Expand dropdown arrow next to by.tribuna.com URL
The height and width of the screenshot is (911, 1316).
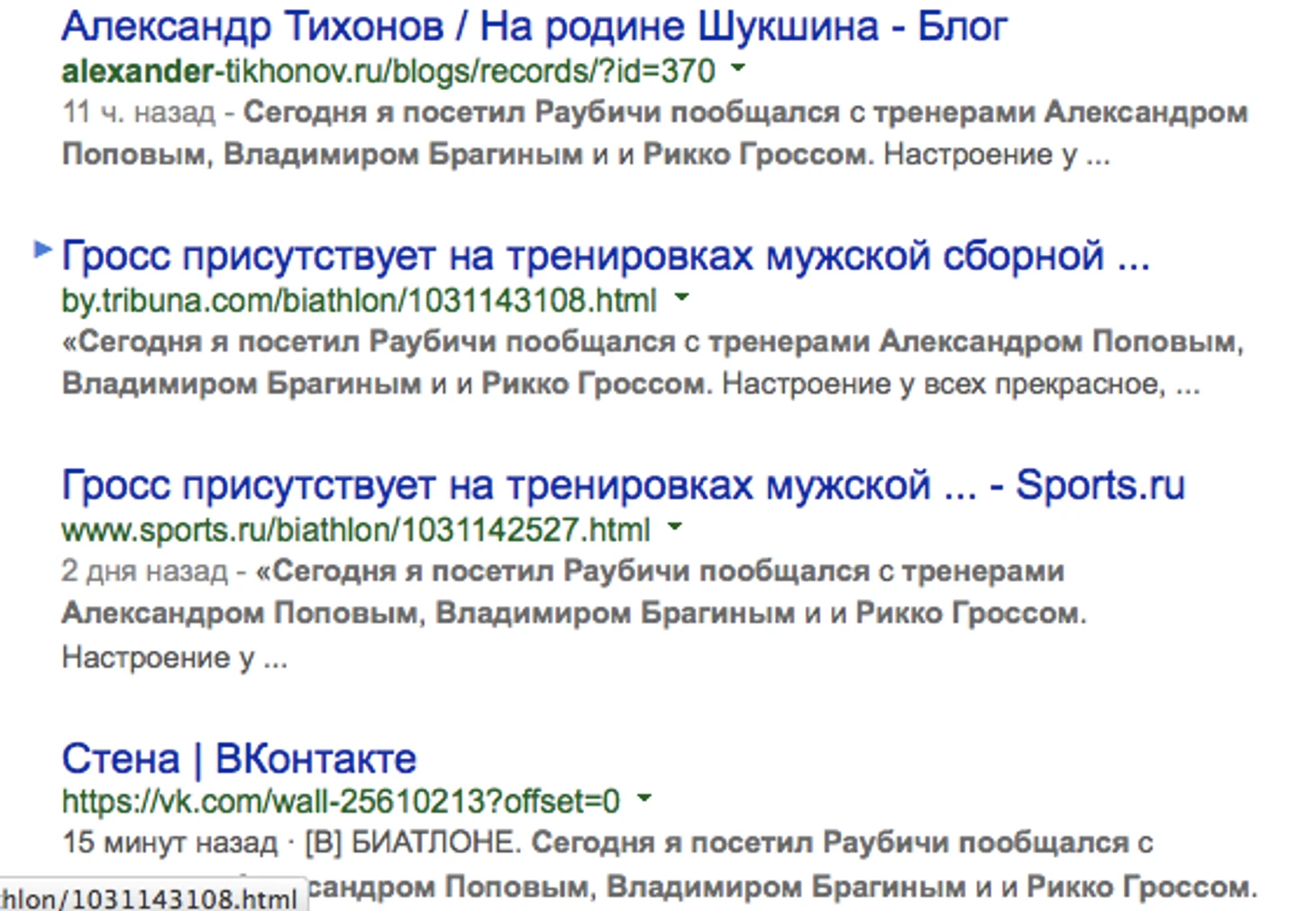pos(681,297)
